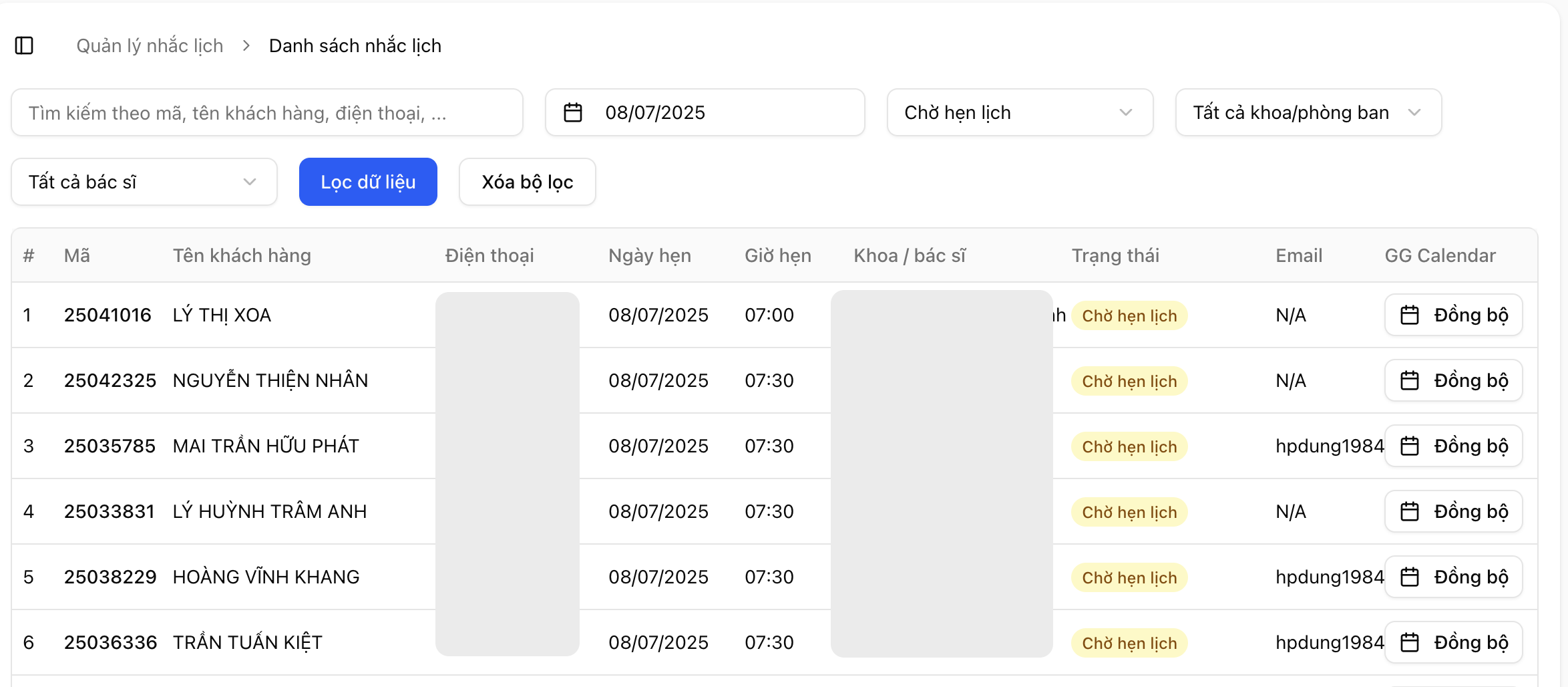The image size is (1568, 687).
Task: Open the 'Chờ hẹn lịch' status dropdown
Action: click(x=1019, y=112)
